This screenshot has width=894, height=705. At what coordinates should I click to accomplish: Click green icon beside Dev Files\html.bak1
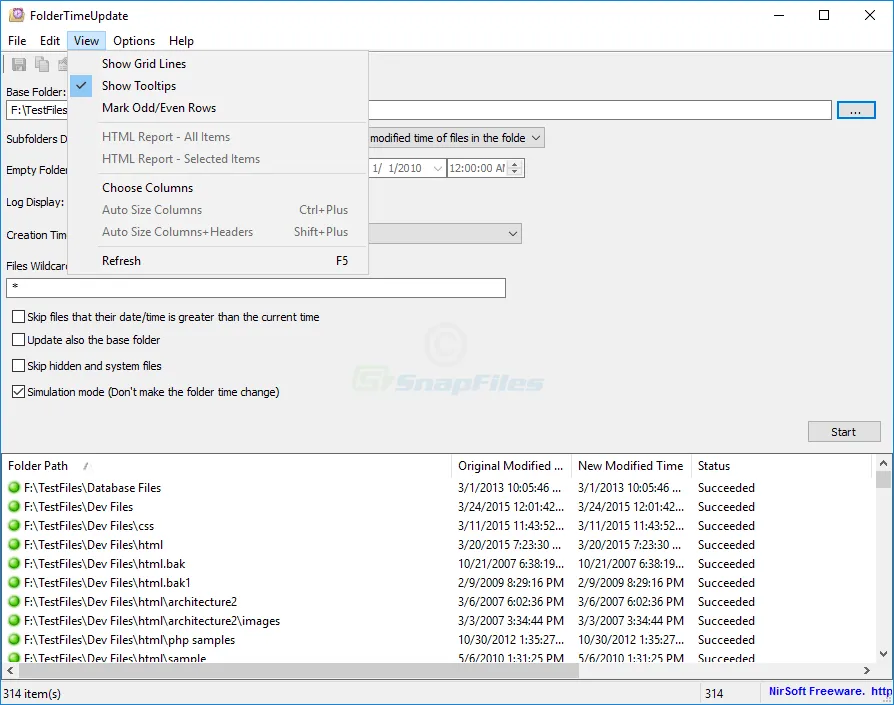(14, 582)
